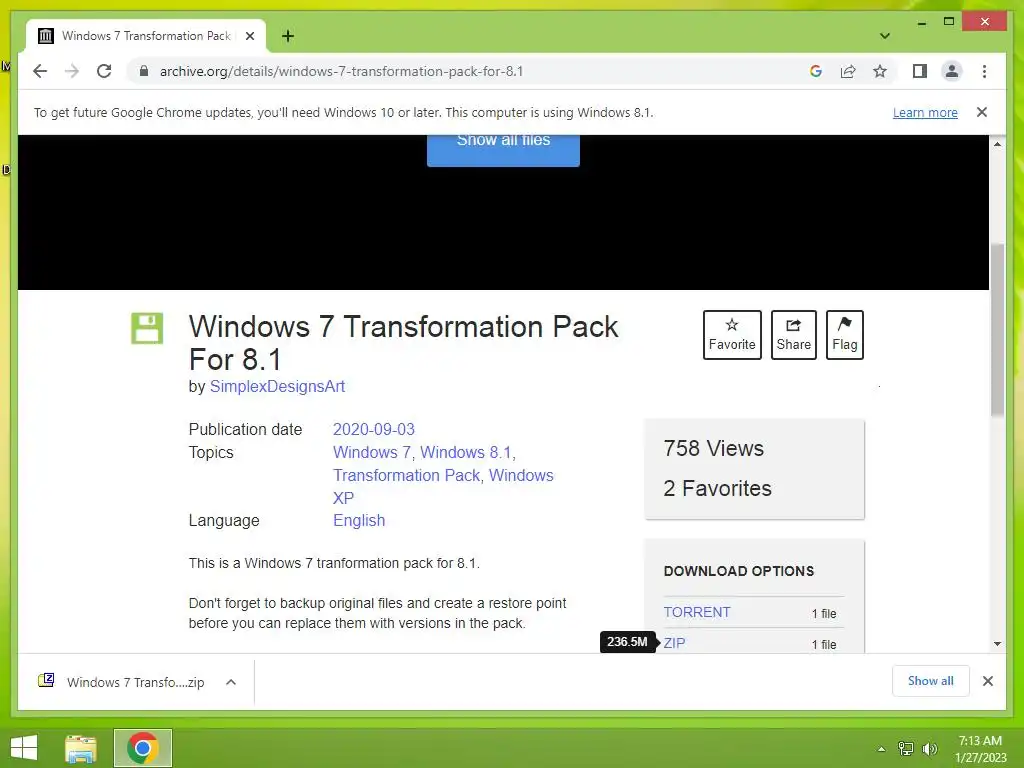Click the page title heading text
Screen dimensions: 1024x768
403,343
